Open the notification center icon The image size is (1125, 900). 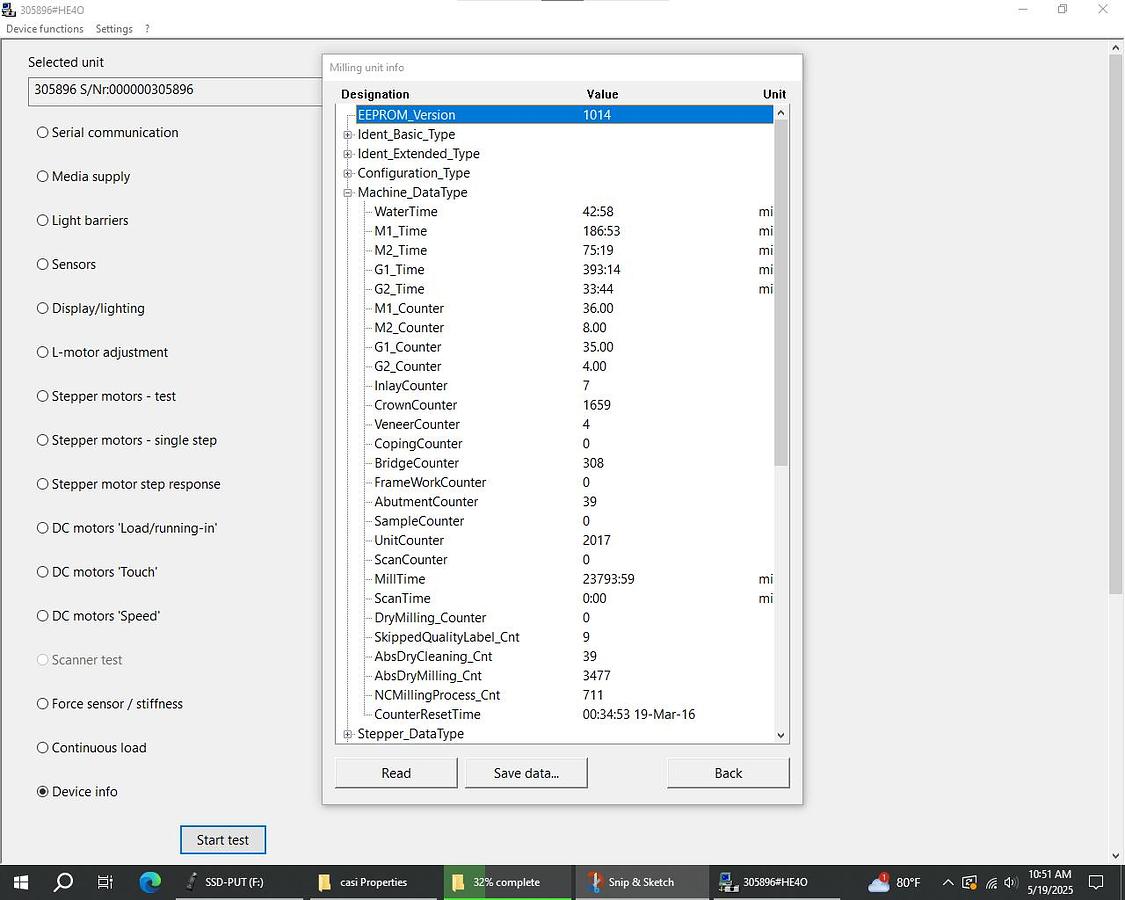click(x=1096, y=882)
